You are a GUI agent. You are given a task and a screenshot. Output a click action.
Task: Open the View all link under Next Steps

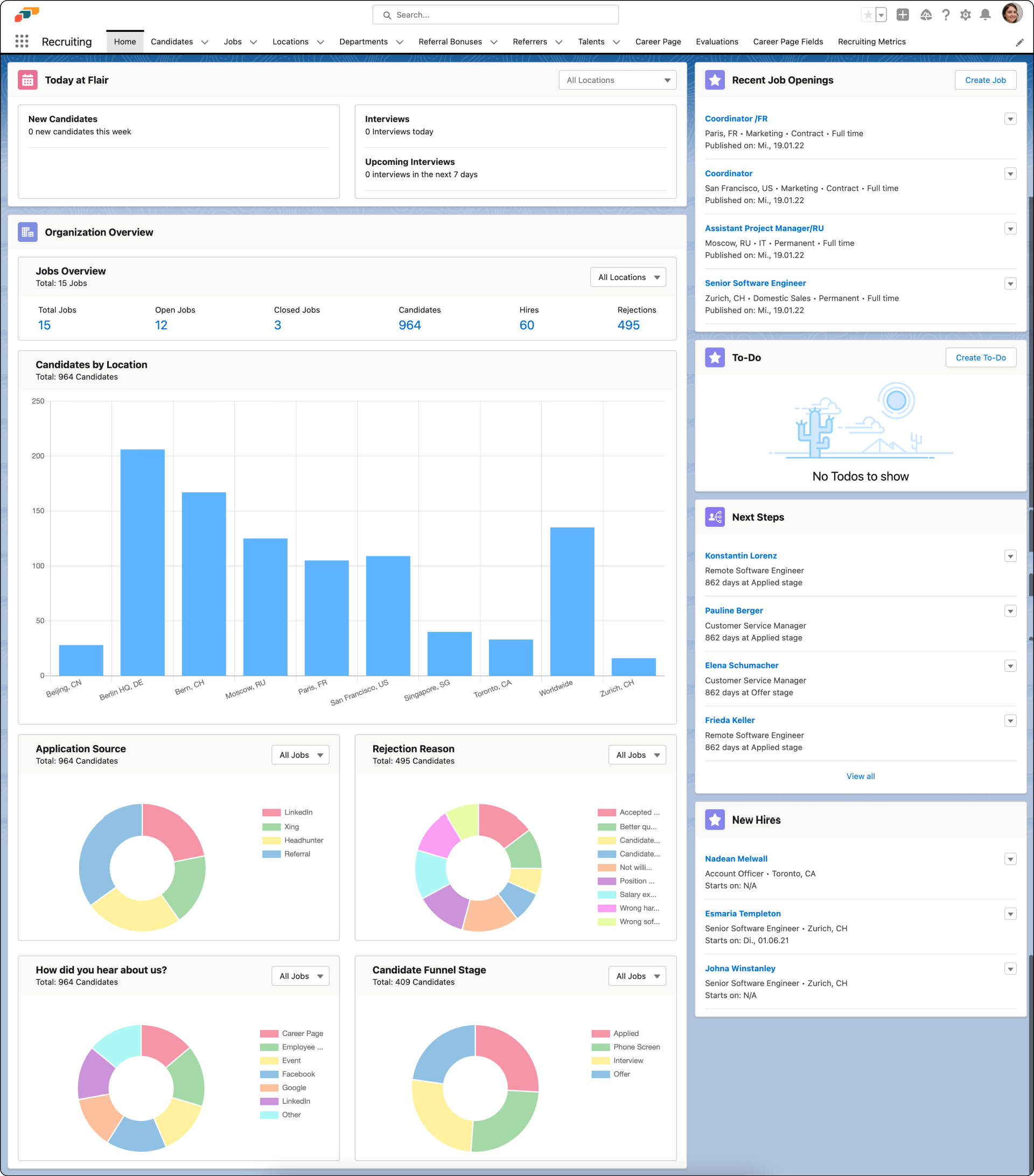(x=861, y=776)
